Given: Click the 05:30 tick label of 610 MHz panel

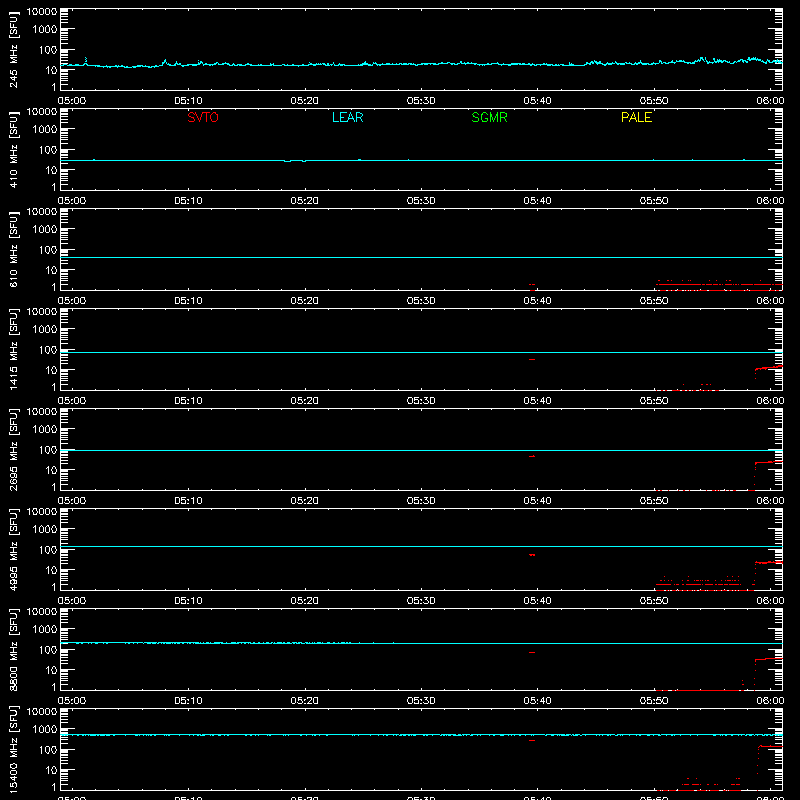Looking at the screenshot, I should (x=421, y=301).
